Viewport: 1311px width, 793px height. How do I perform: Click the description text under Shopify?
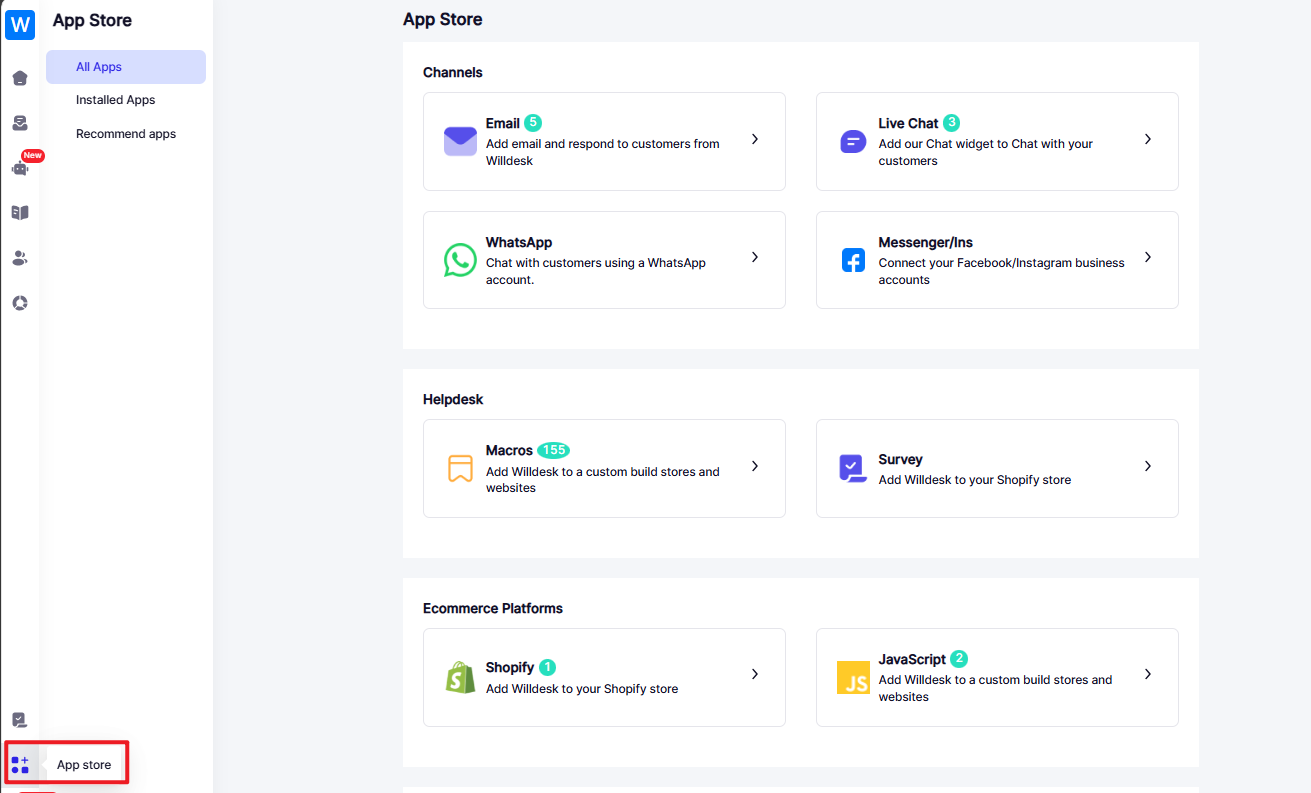[x=582, y=689]
